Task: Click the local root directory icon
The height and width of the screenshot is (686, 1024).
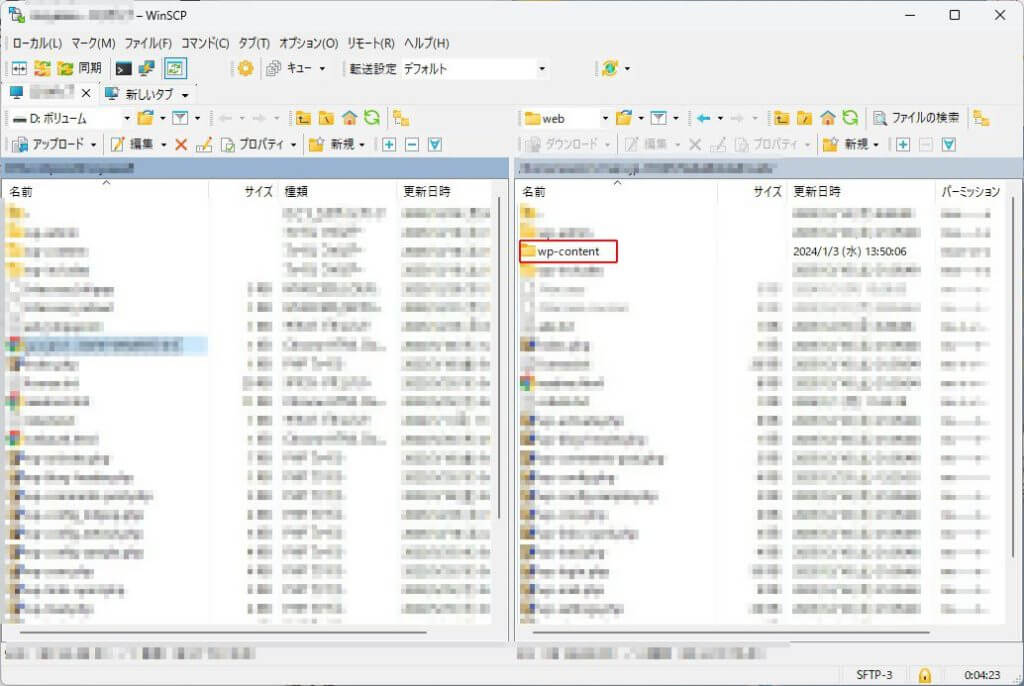Action: pos(326,118)
